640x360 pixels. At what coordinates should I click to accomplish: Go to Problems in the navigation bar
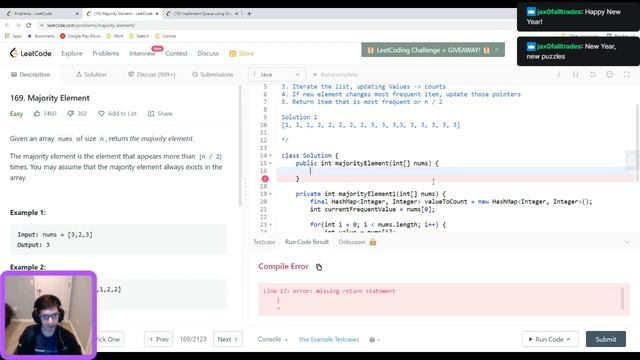[105, 53]
